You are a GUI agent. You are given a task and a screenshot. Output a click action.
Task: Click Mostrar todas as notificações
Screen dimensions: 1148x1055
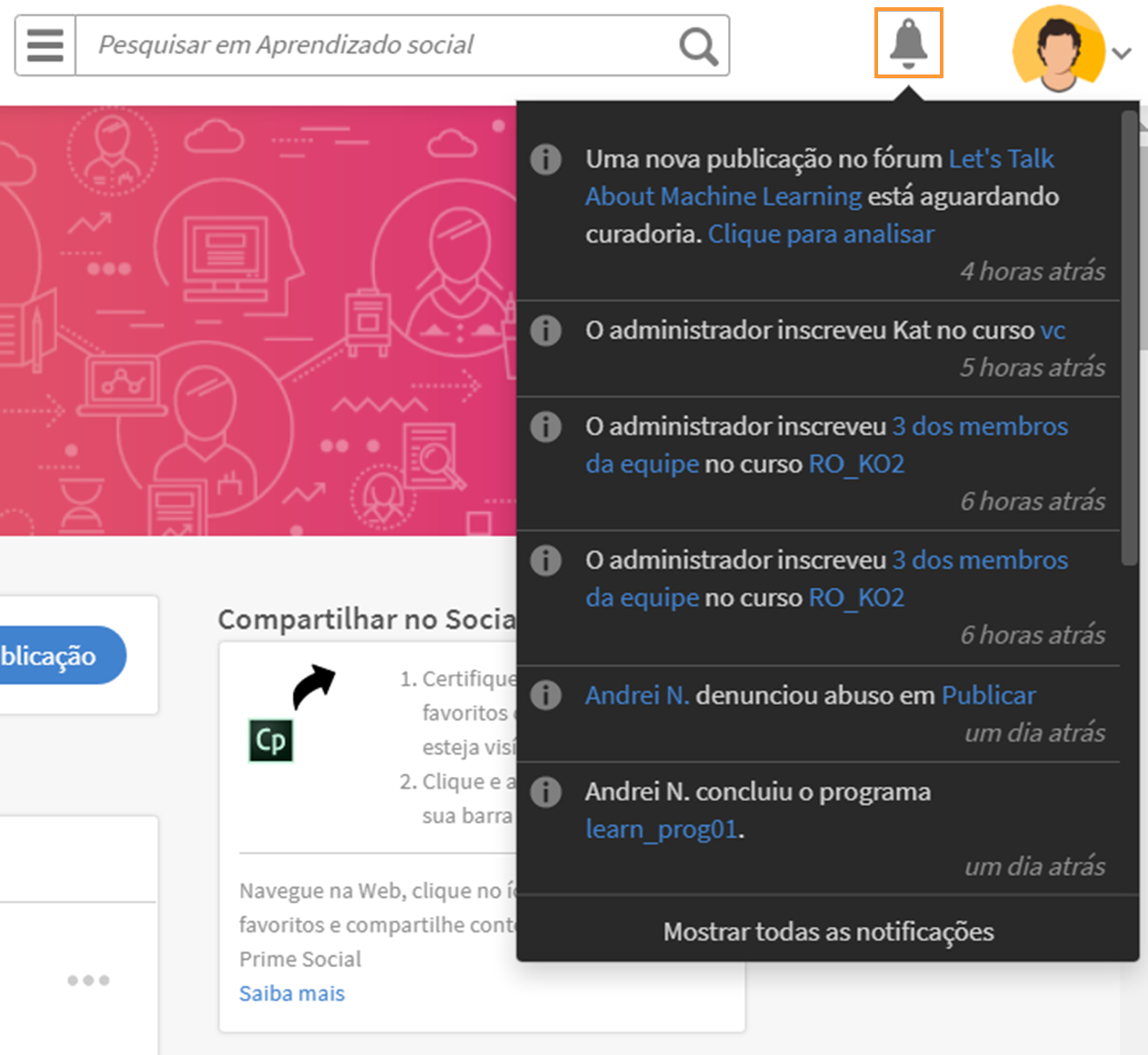click(828, 931)
